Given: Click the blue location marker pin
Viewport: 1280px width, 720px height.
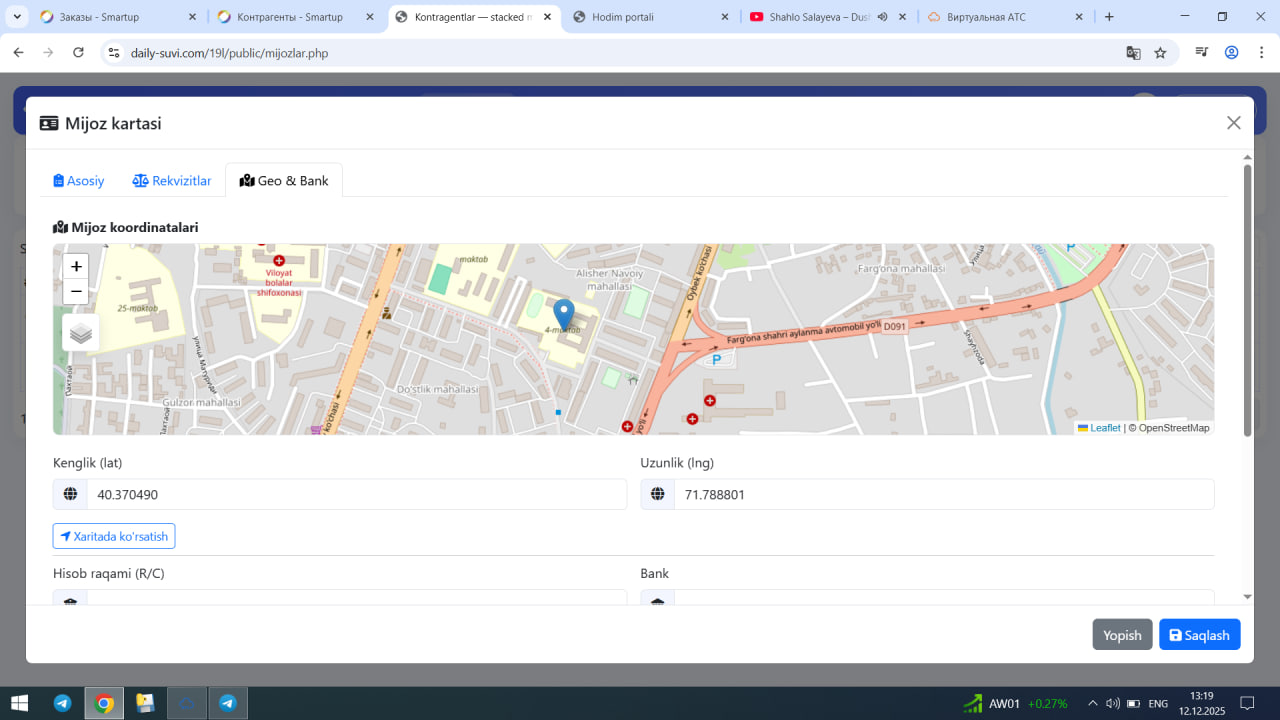Looking at the screenshot, I should pyautogui.click(x=564, y=314).
